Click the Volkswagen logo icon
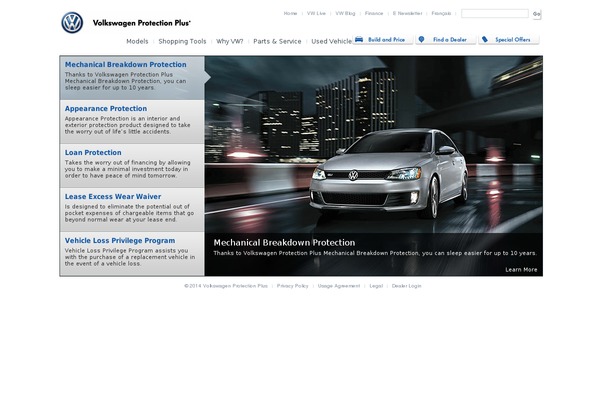This screenshot has width=600, height=400. [72, 23]
